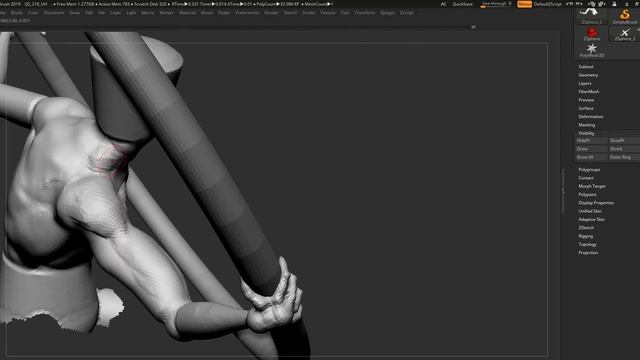Expand the Masking section
This screenshot has height=360, width=640.
[587, 125]
